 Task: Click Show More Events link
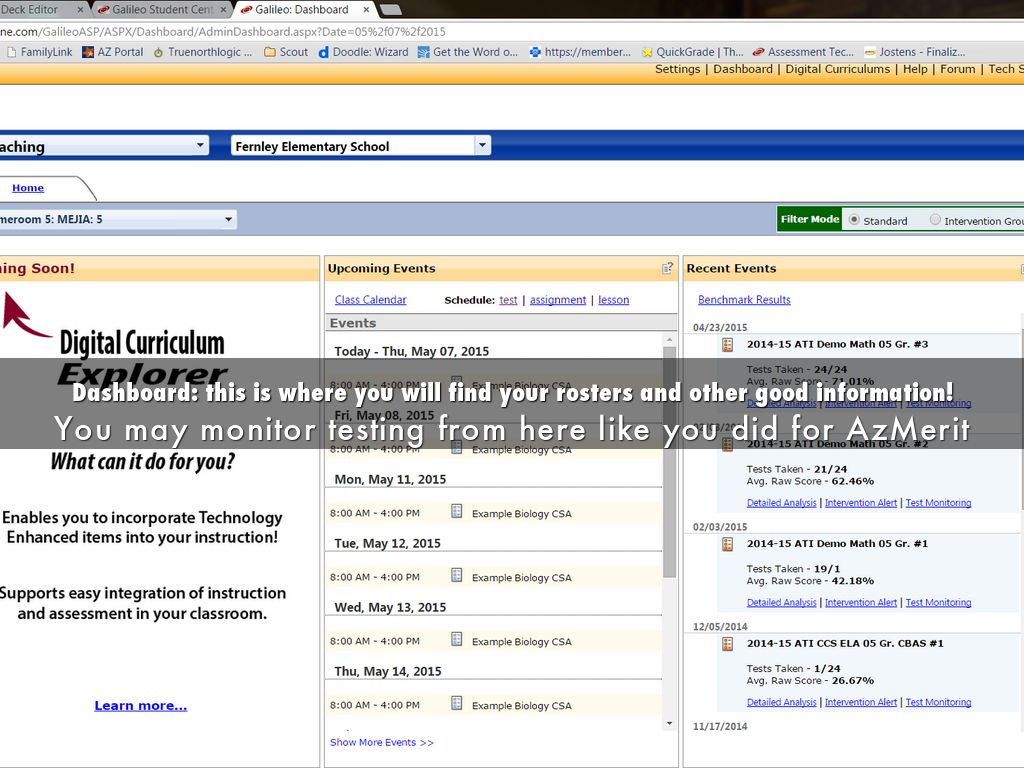click(382, 742)
